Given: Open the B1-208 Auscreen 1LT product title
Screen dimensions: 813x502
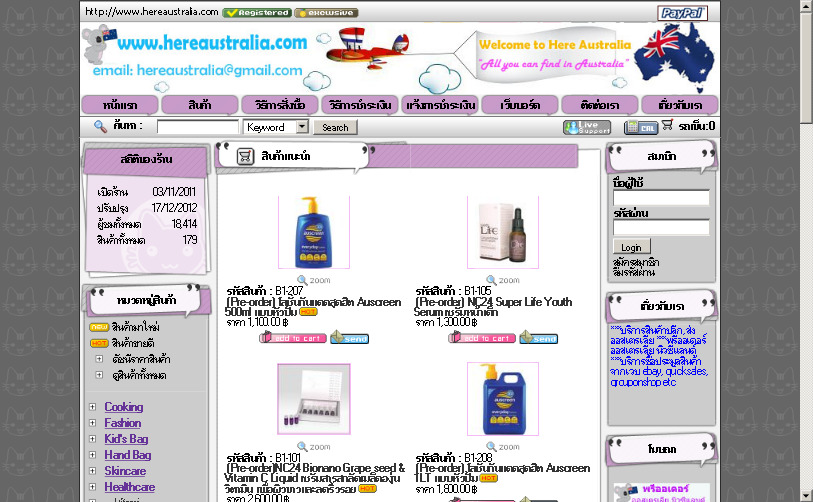Looking at the screenshot, I should (502, 473).
